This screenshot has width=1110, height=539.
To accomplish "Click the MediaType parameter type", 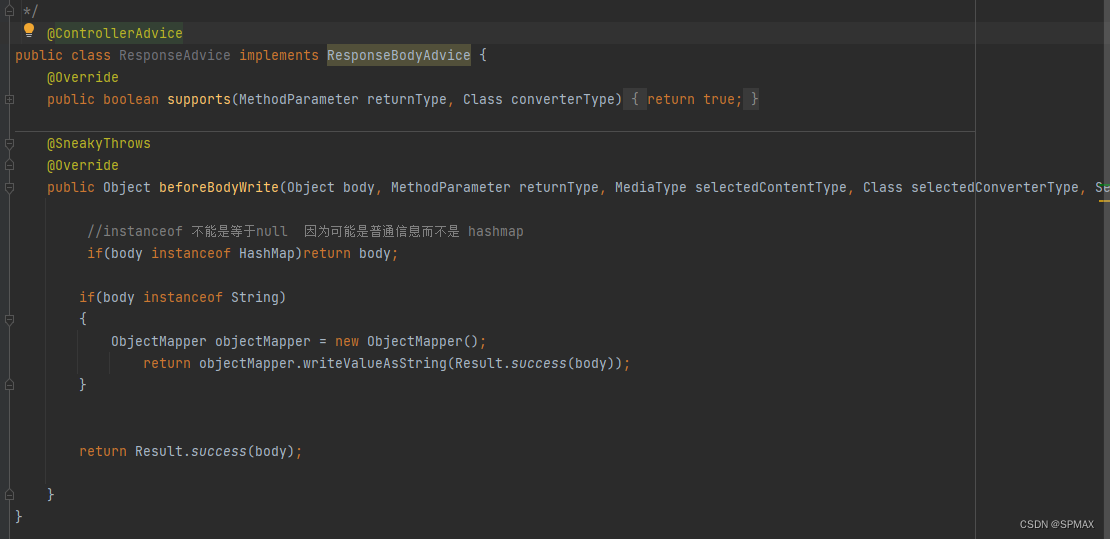I will click(x=651, y=188).
